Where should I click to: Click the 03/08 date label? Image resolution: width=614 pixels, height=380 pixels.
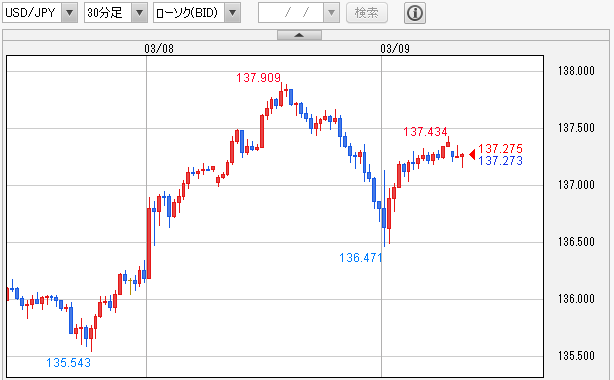159,49
